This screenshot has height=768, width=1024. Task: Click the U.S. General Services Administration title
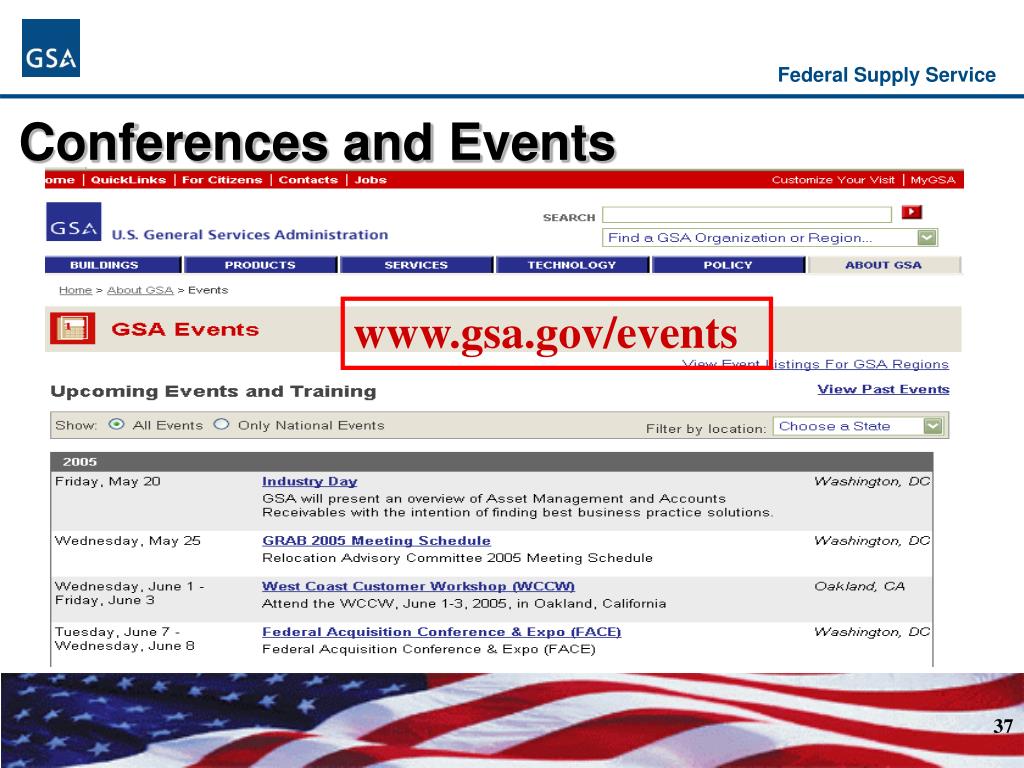249,234
